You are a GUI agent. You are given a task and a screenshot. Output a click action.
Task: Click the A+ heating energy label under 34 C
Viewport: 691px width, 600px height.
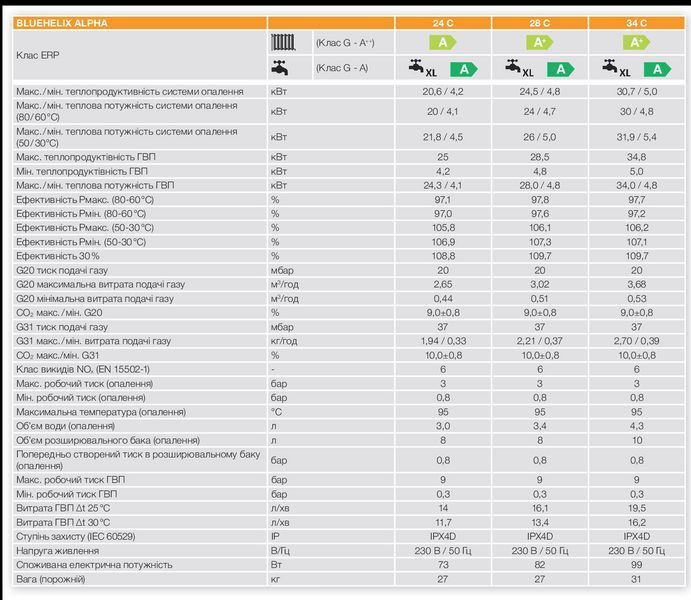[x=636, y=42]
